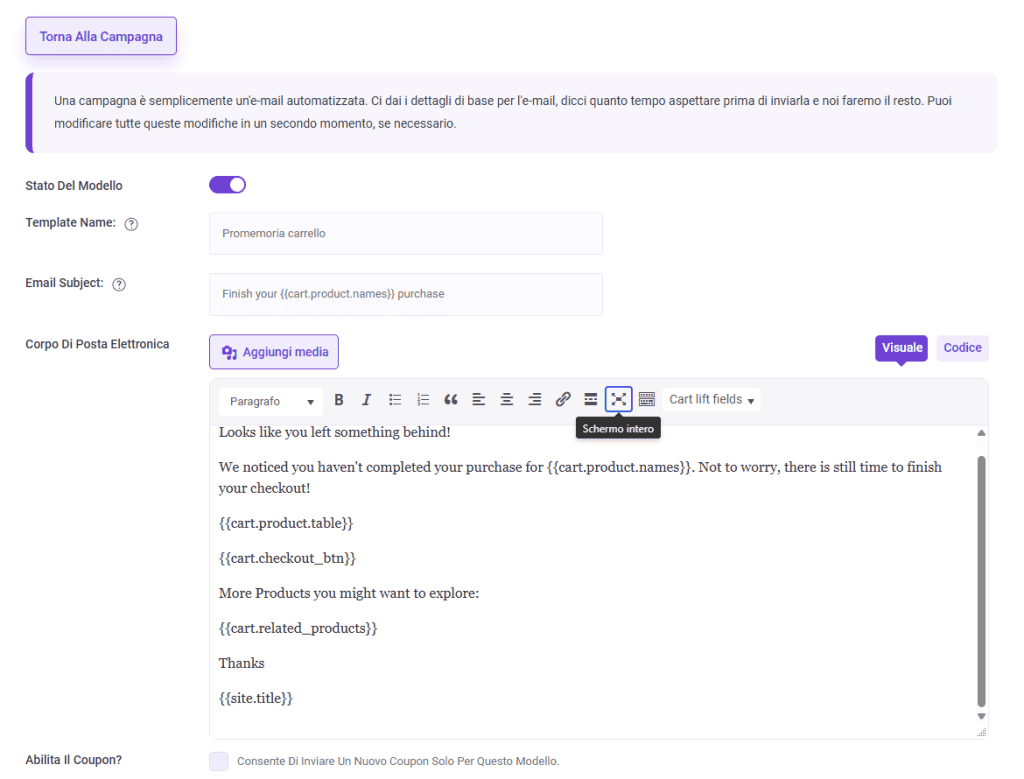Align text center

(x=507, y=400)
